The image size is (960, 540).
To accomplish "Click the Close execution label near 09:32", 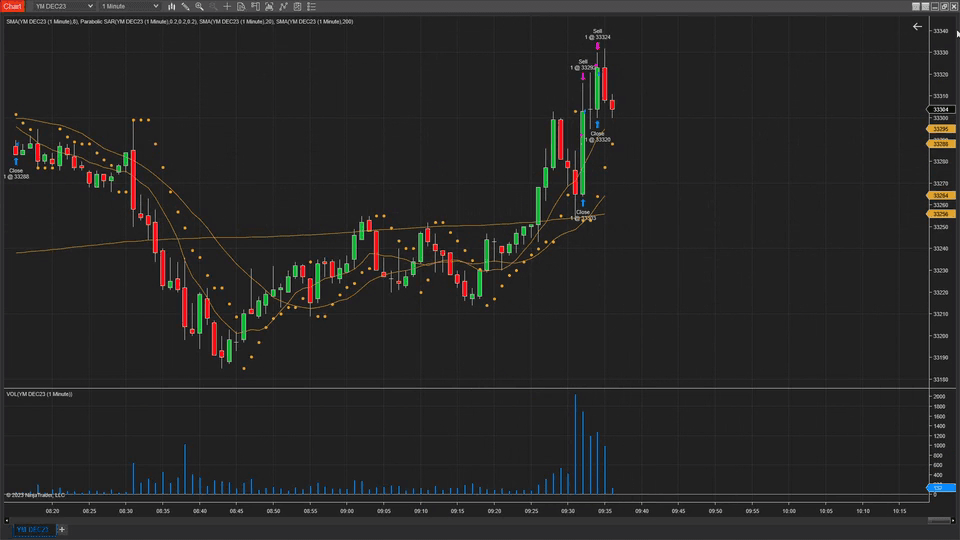I will (x=583, y=216).
